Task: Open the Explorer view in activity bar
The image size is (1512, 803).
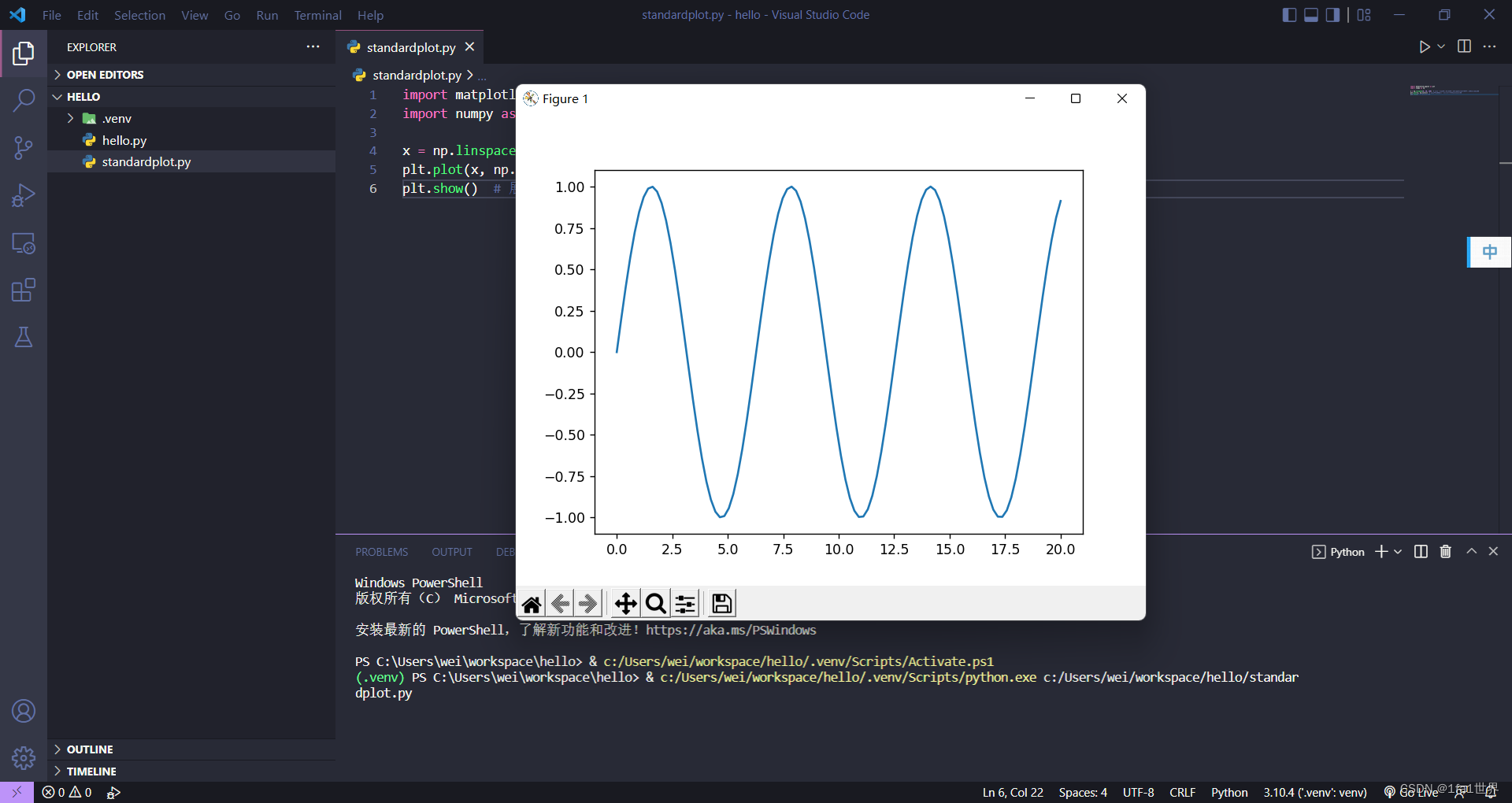Action: tap(24, 54)
